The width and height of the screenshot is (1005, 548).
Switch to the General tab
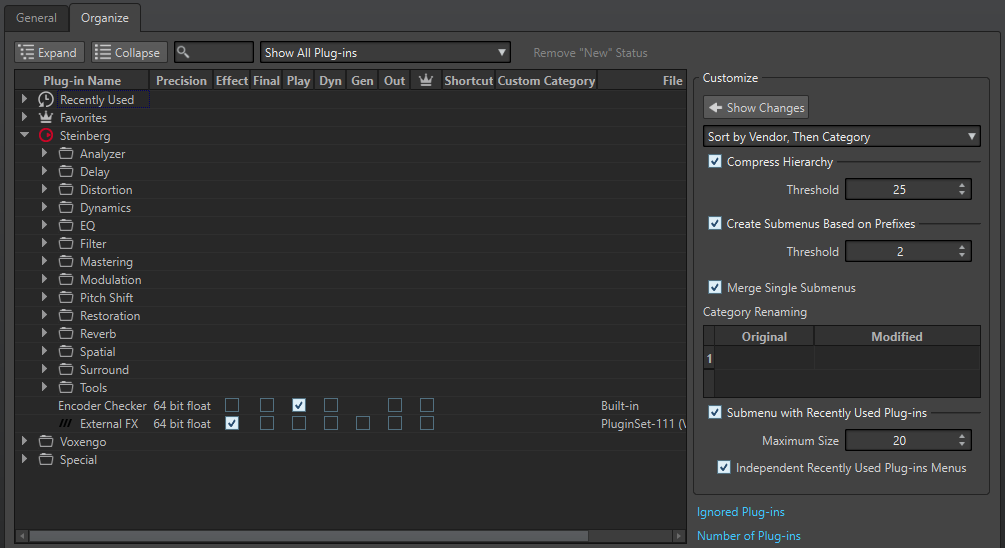(36, 17)
